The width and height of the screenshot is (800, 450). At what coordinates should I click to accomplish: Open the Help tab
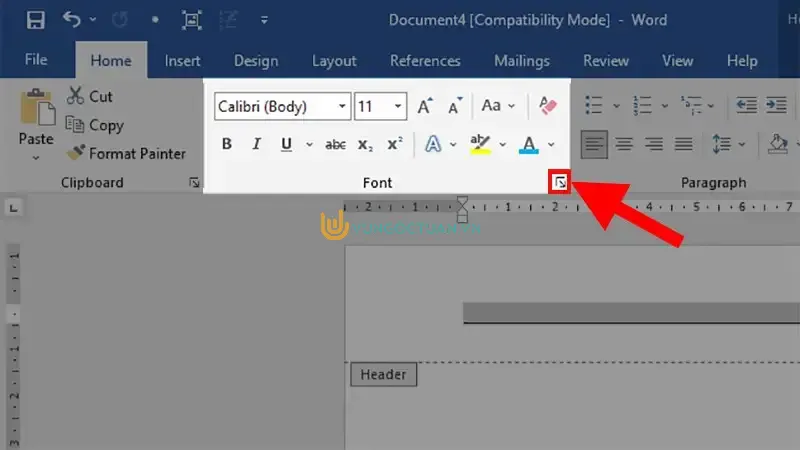[742, 61]
